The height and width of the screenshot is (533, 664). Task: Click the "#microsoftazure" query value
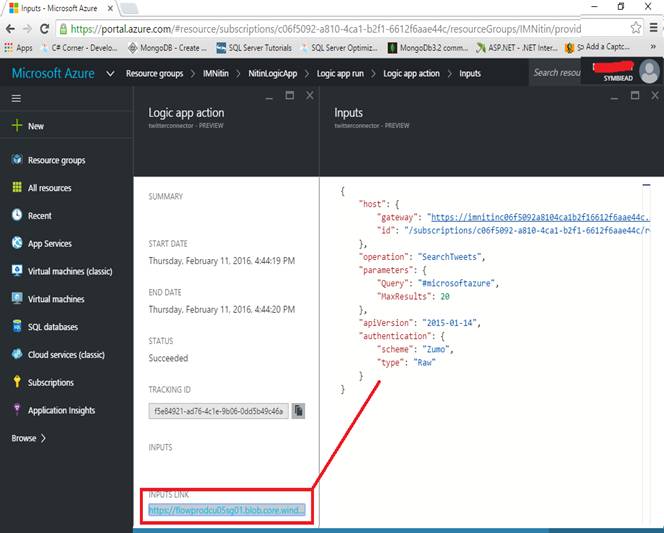(x=456, y=283)
